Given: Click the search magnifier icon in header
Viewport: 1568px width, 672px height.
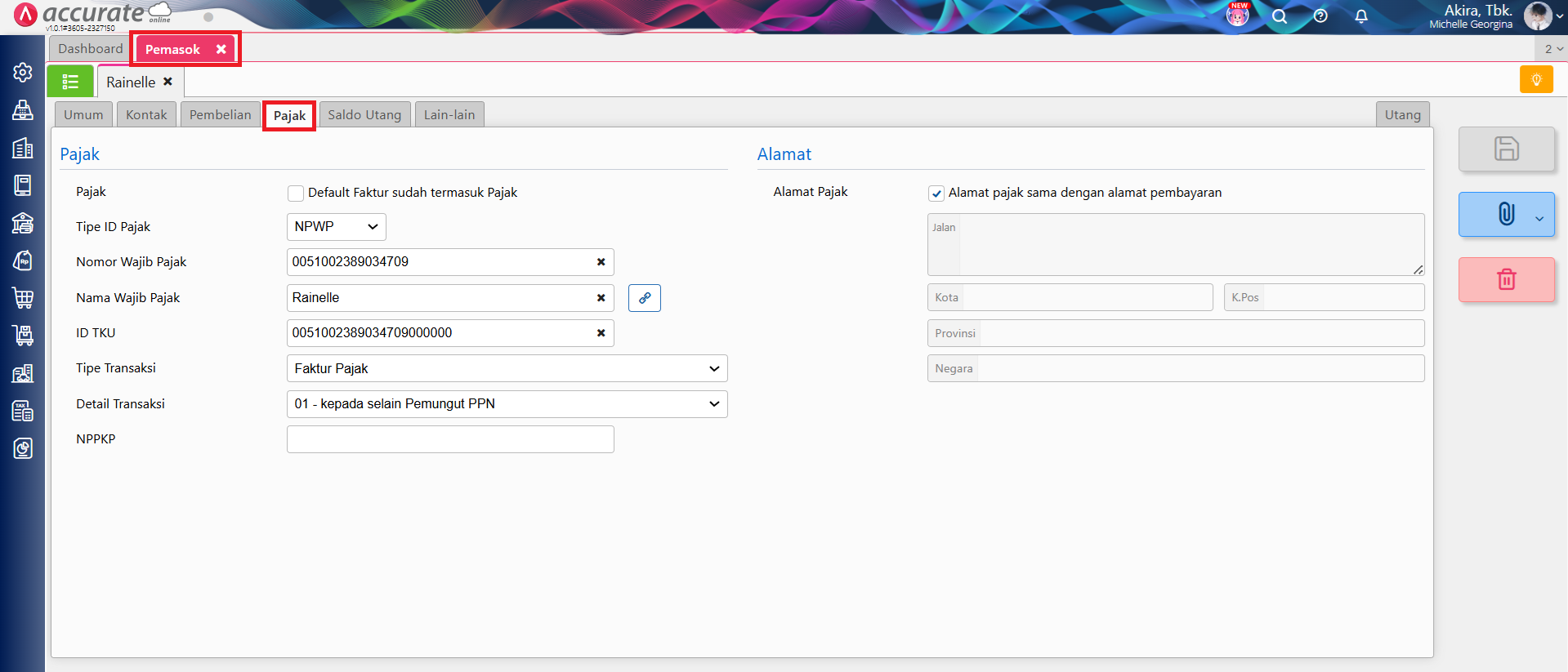Looking at the screenshot, I should [x=1279, y=16].
